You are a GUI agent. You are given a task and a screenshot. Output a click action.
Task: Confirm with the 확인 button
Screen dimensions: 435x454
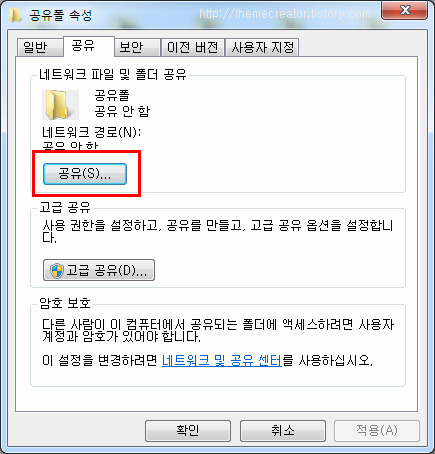[188, 431]
